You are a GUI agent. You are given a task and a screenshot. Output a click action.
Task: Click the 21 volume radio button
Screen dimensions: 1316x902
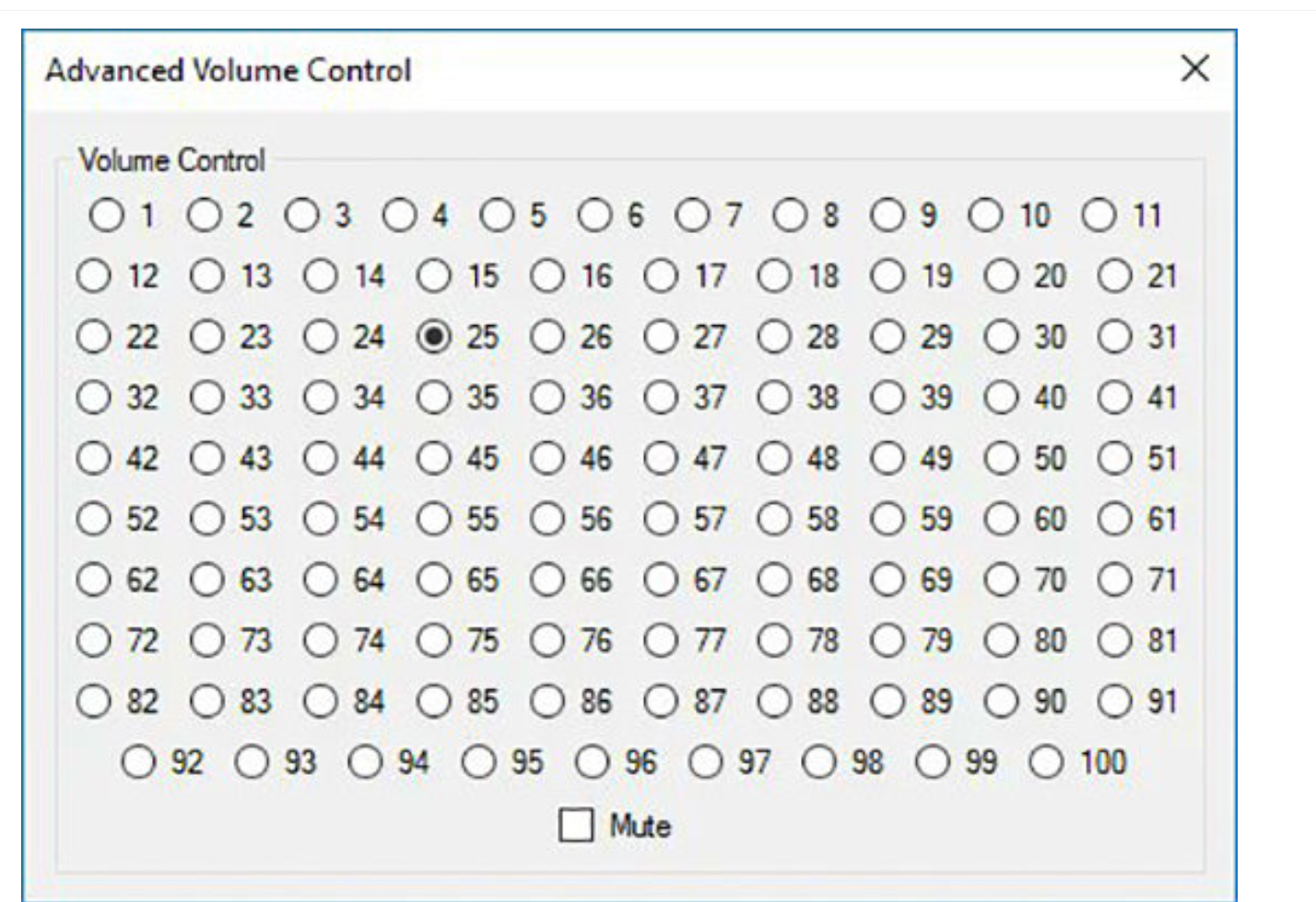click(1114, 276)
